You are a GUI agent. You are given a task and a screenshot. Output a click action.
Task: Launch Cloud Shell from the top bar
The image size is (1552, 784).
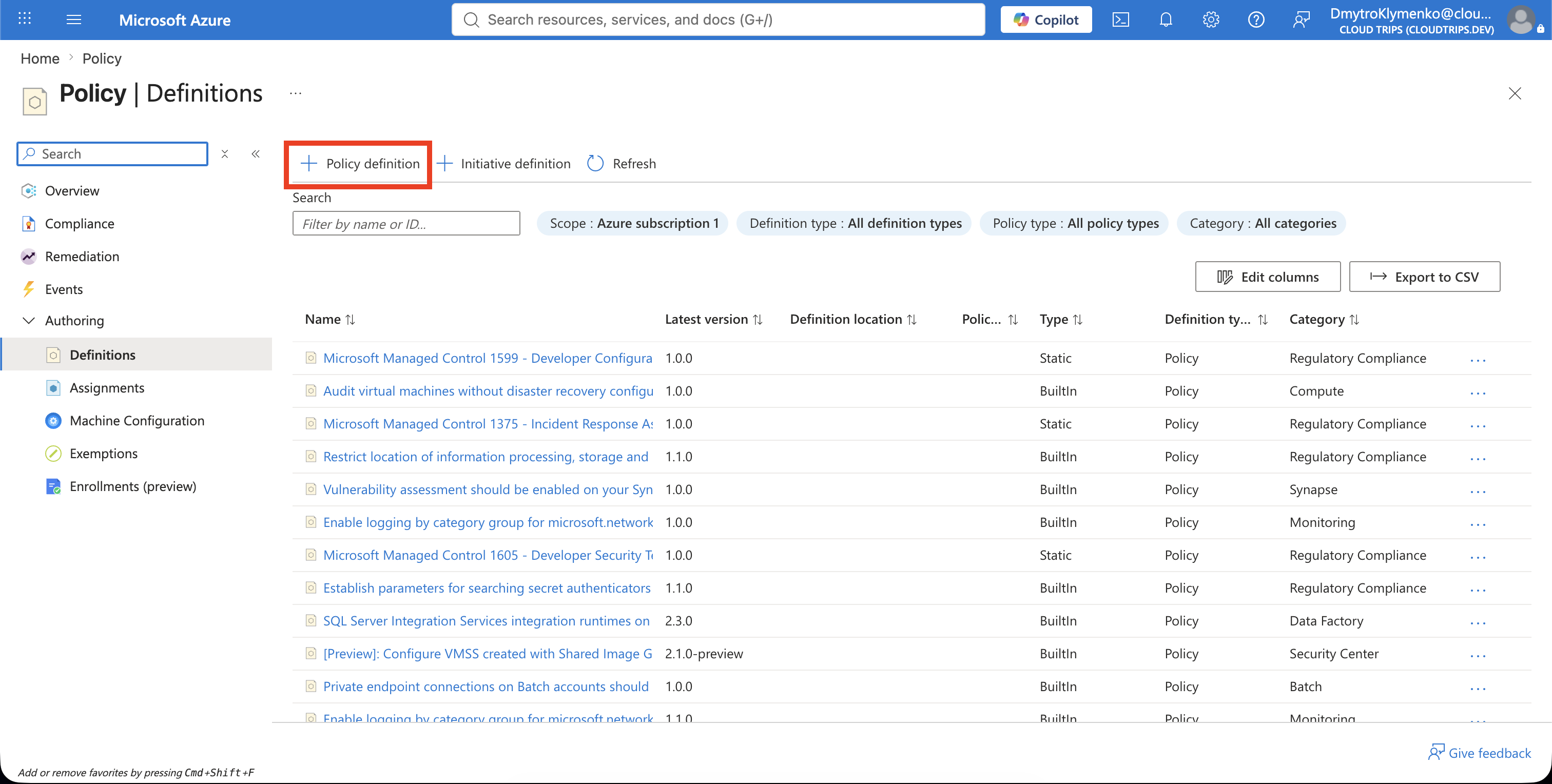point(1120,20)
